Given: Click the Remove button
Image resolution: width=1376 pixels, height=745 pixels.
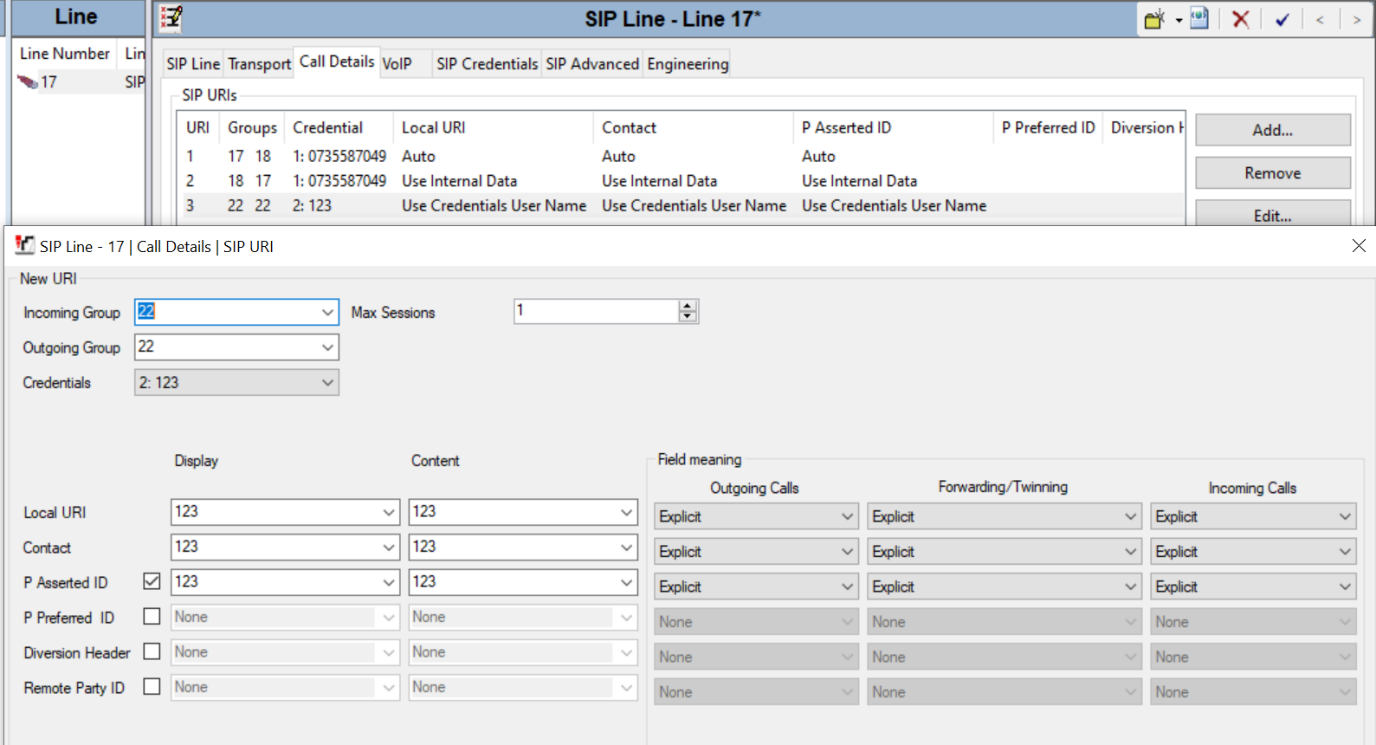Looking at the screenshot, I should coord(1273,173).
